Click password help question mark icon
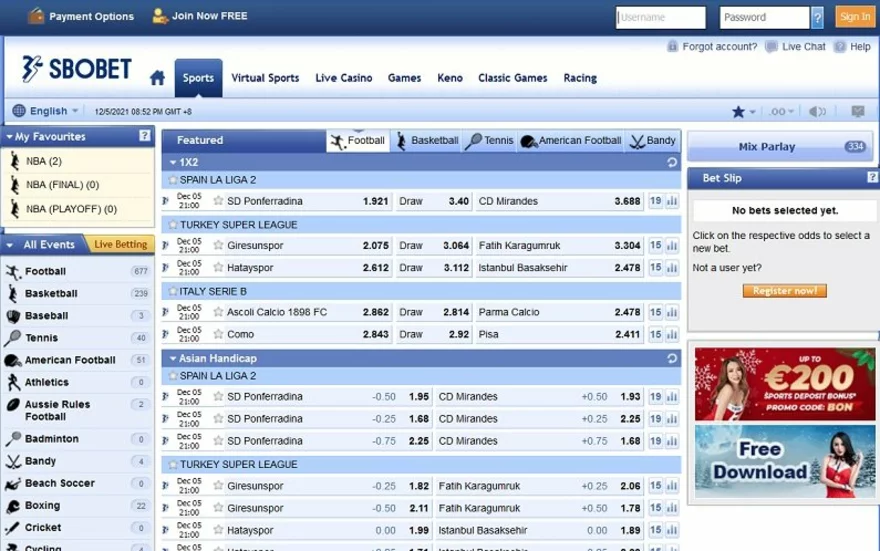This screenshot has width=880, height=551. point(818,17)
